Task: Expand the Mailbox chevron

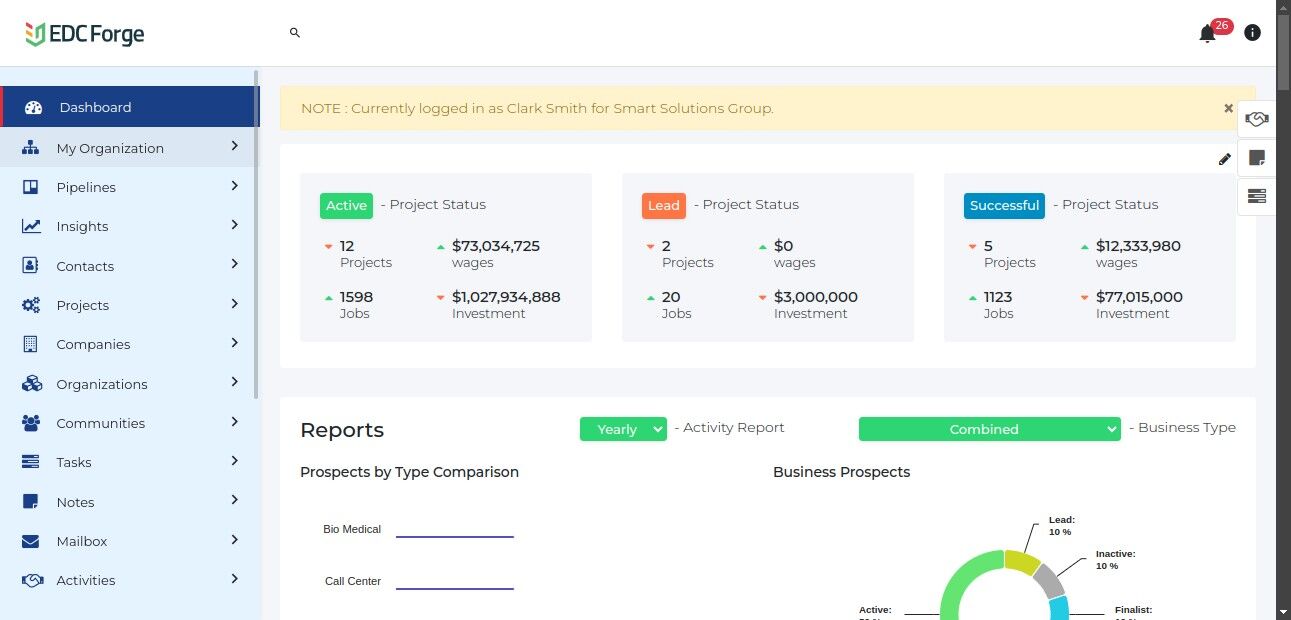Action: (x=235, y=540)
